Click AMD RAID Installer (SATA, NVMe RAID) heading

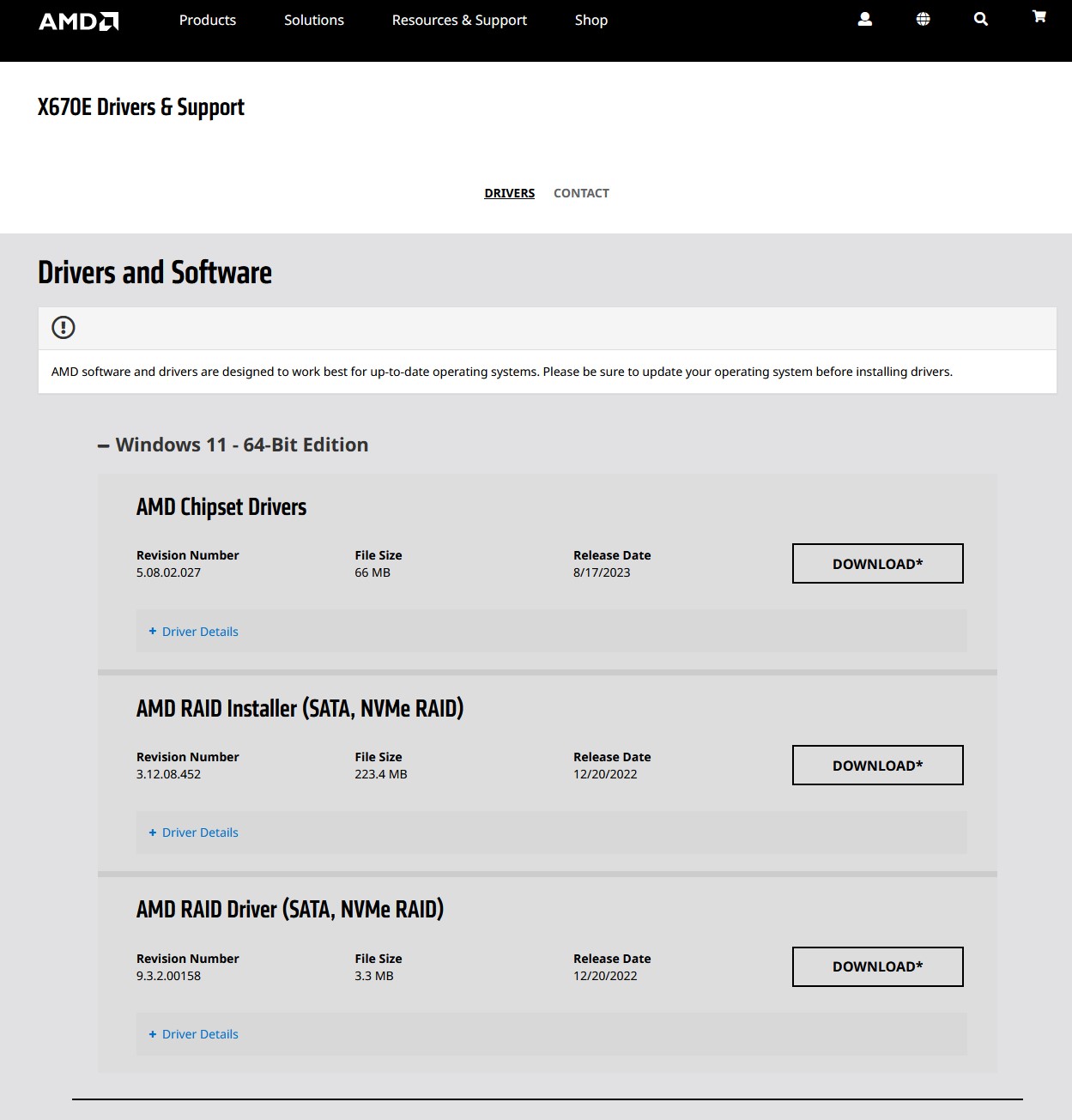pos(300,708)
